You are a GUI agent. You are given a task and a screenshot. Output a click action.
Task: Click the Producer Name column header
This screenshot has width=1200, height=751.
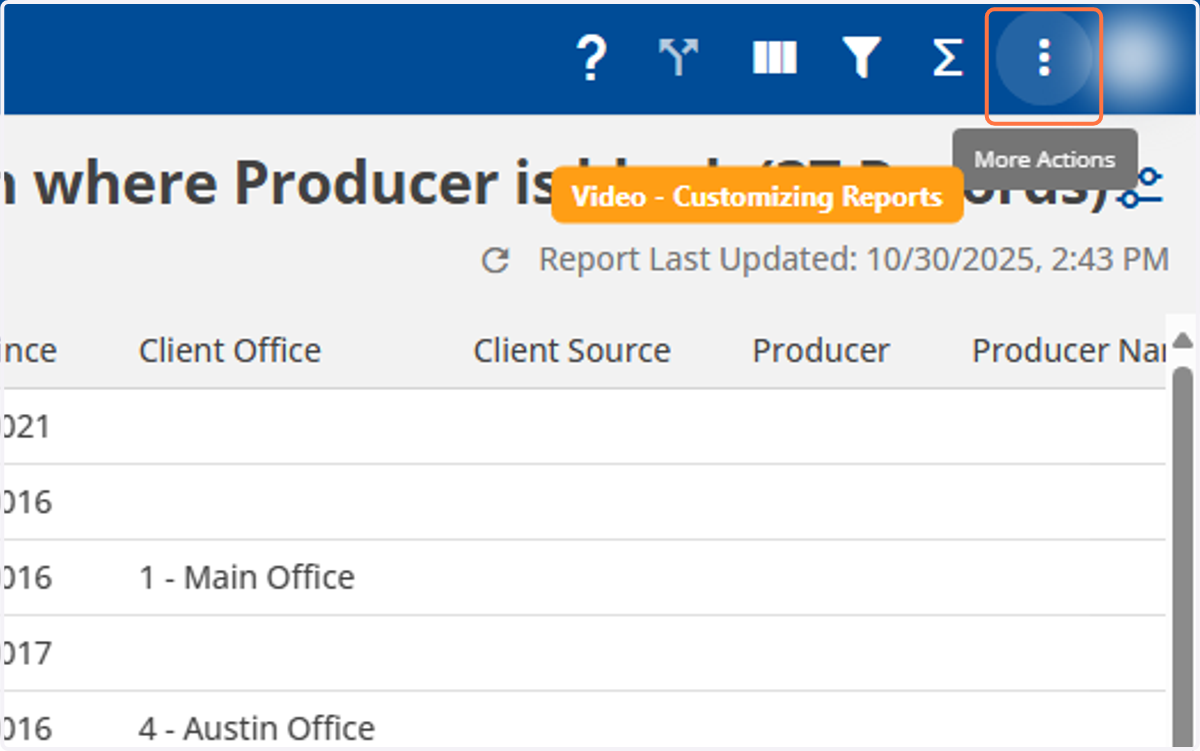[1068, 351]
